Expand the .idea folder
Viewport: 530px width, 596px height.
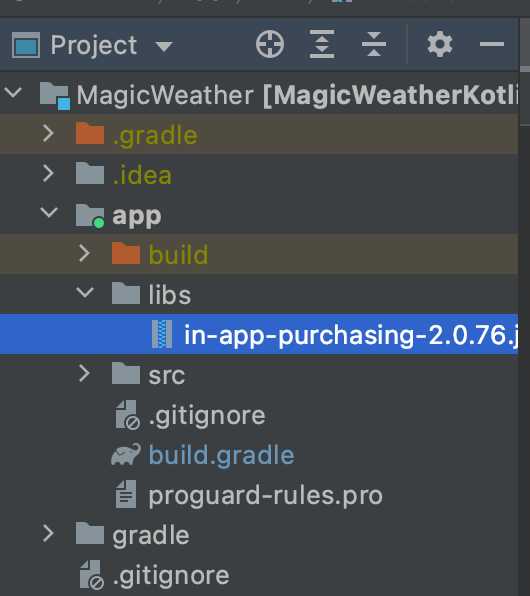48,174
